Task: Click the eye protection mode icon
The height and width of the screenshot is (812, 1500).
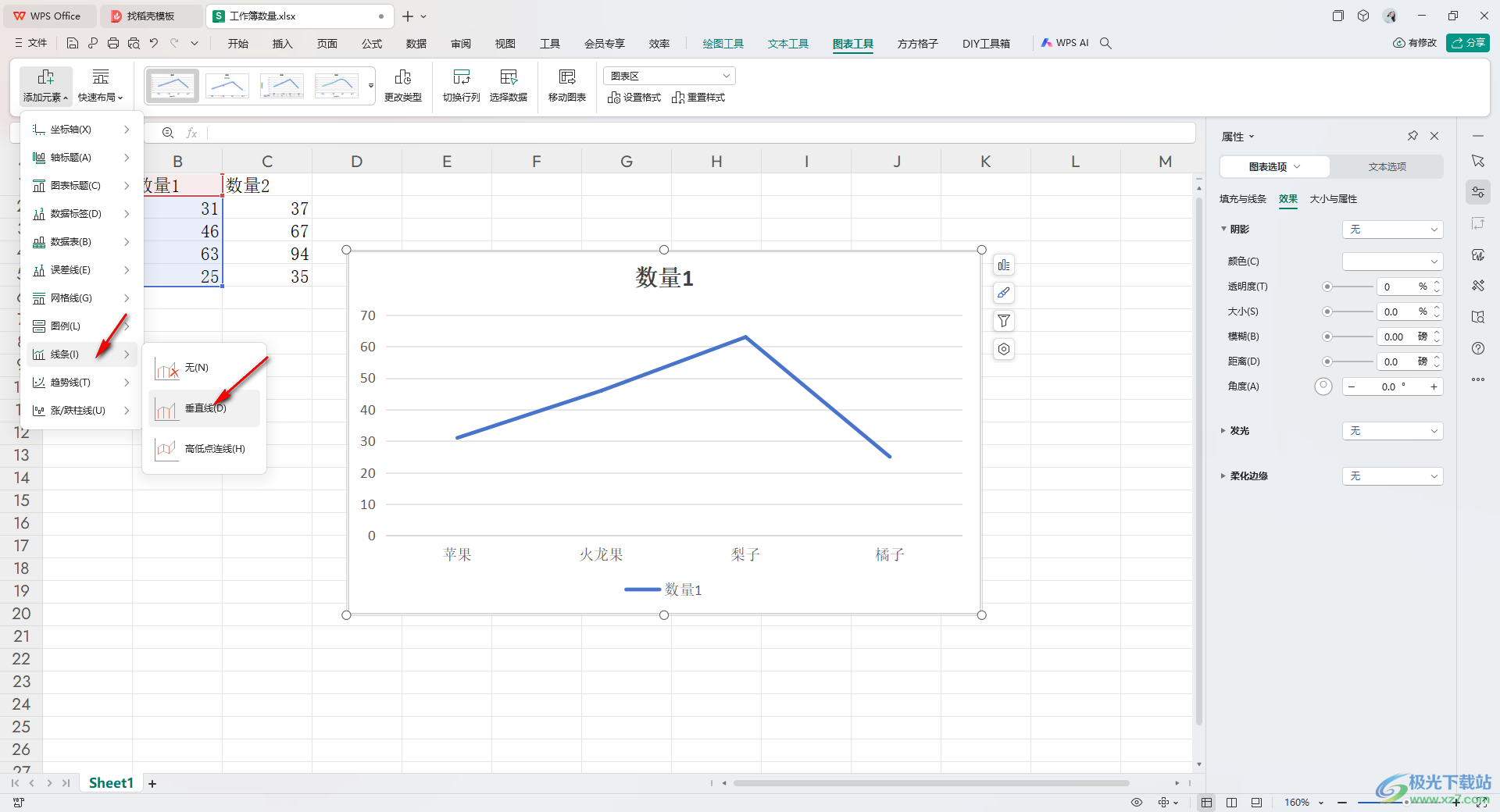Action: [1137, 802]
